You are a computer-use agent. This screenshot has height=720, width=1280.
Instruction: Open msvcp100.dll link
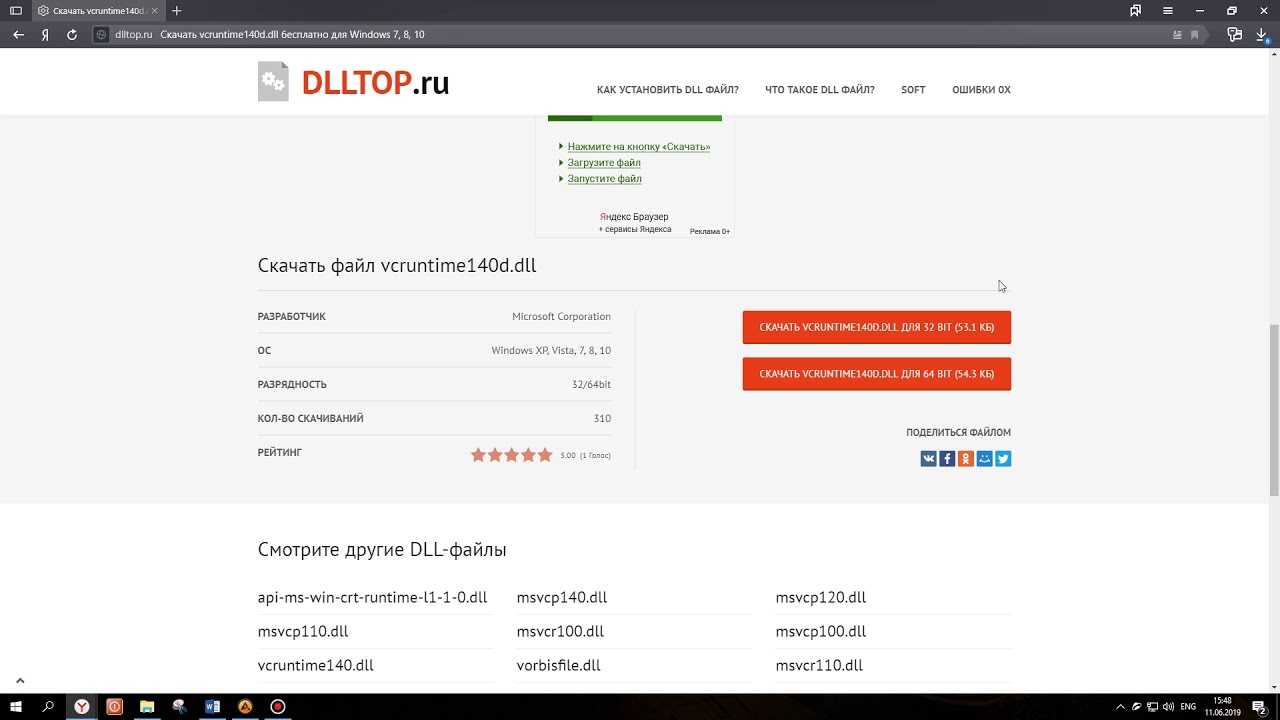pos(821,632)
